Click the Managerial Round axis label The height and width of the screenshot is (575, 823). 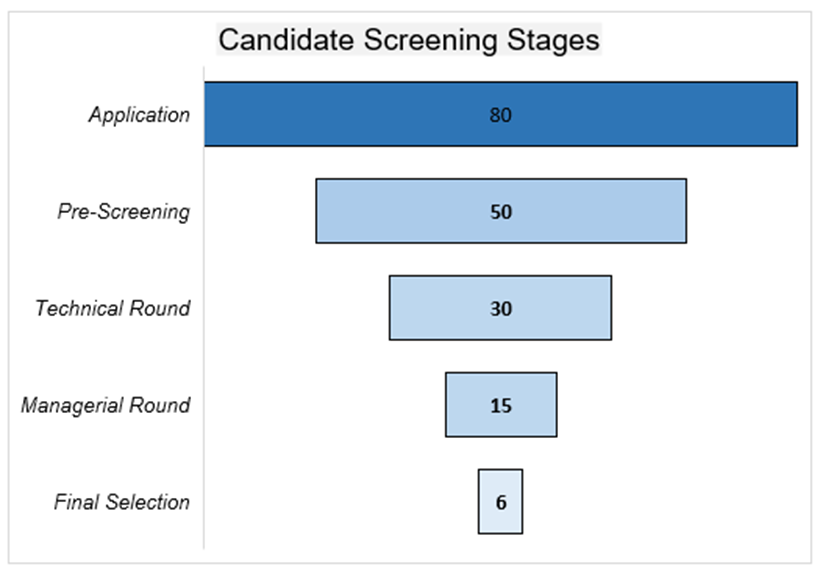point(105,406)
